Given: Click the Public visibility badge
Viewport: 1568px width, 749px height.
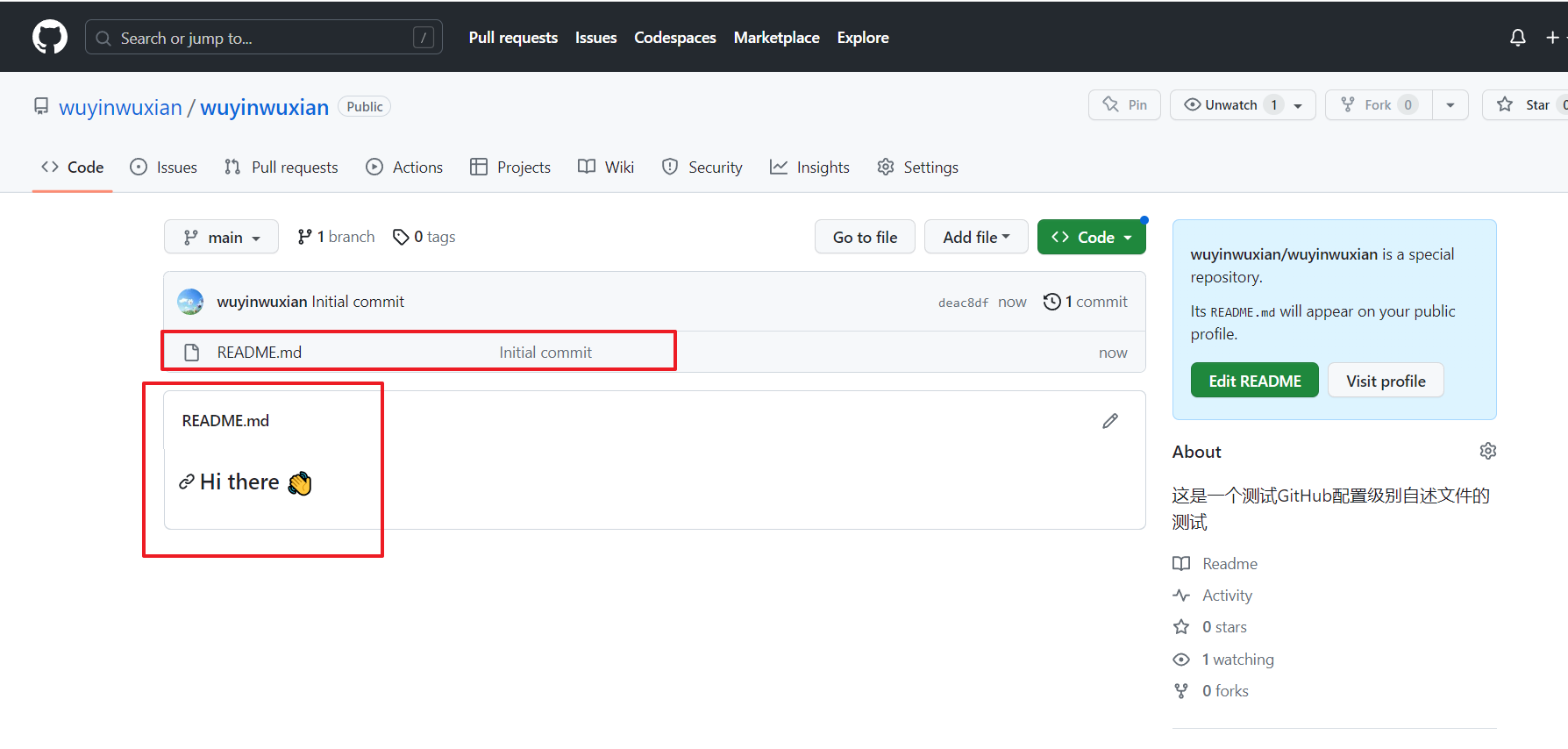Looking at the screenshot, I should coord(365,106).
